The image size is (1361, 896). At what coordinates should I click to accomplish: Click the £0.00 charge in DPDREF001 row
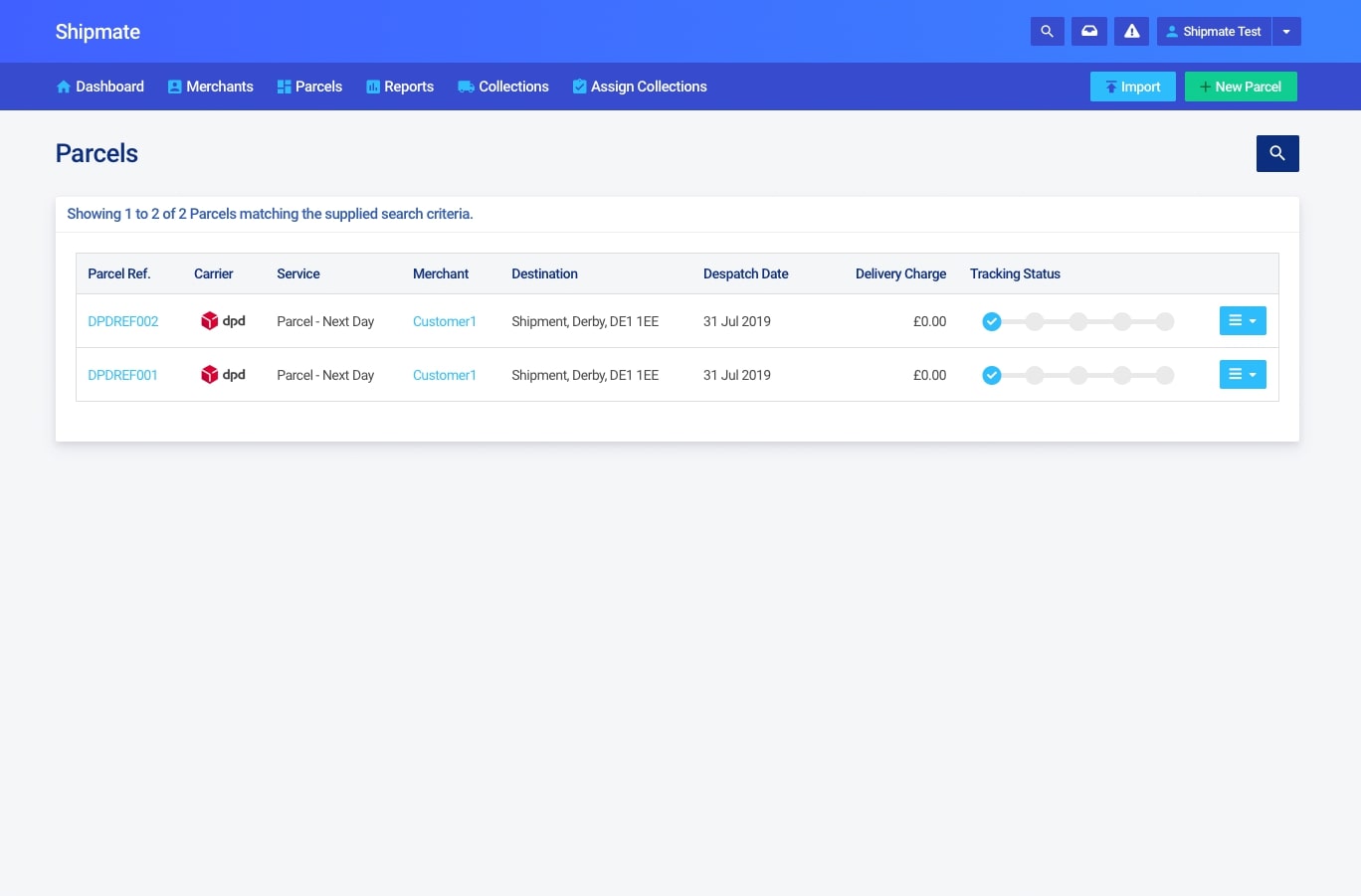tap(929, 375)
